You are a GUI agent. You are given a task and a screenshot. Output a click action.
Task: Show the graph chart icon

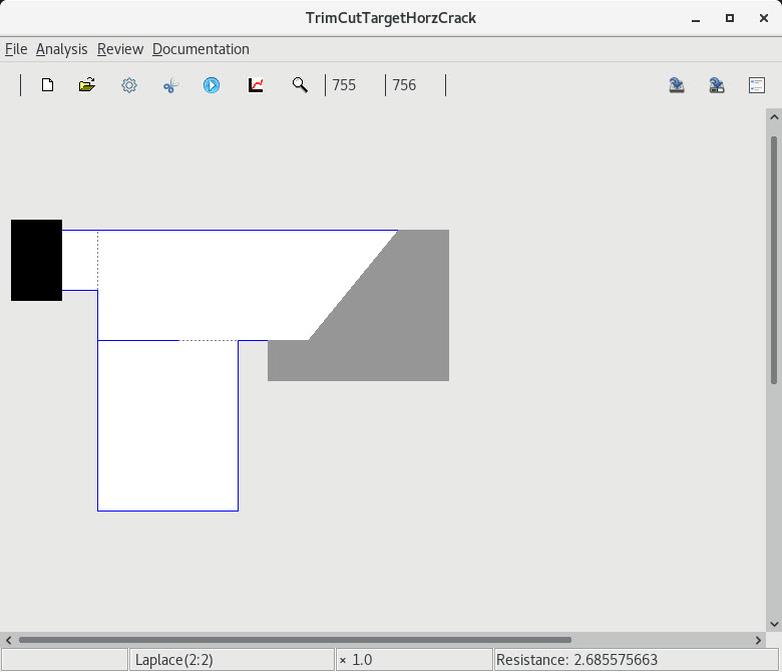(x=256, y=85)
